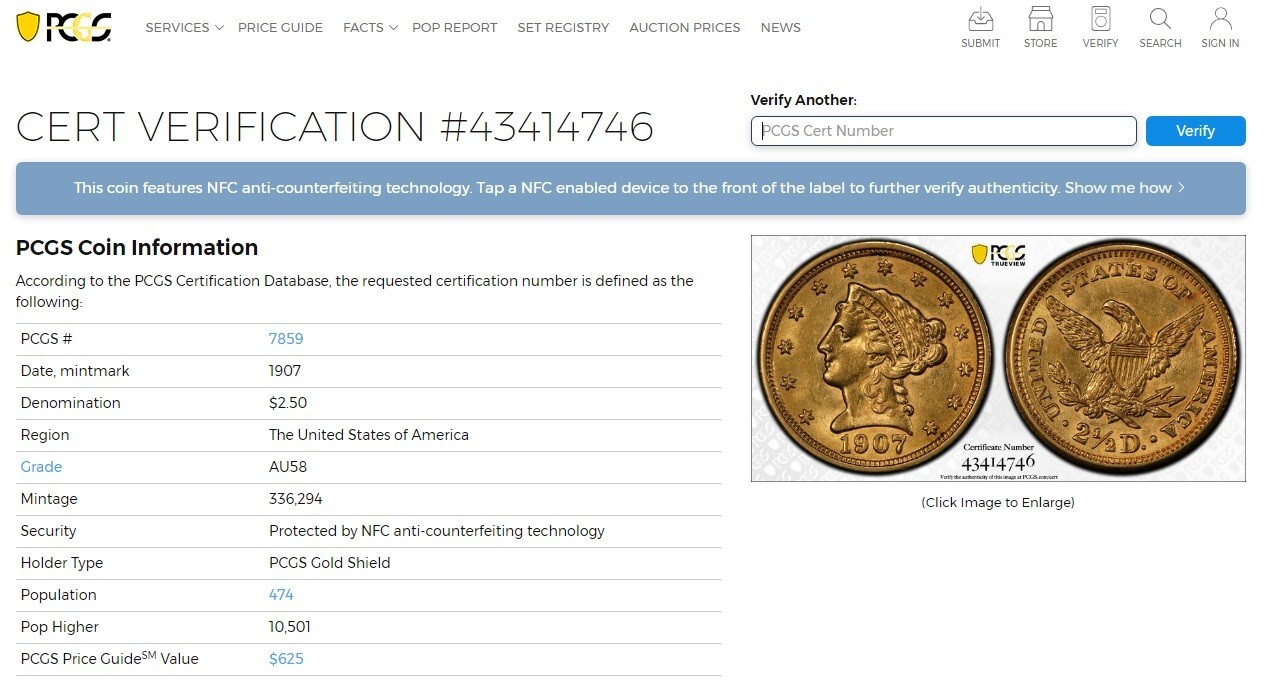
Task: Click the Holder Type row label
Action: point(62,563)
